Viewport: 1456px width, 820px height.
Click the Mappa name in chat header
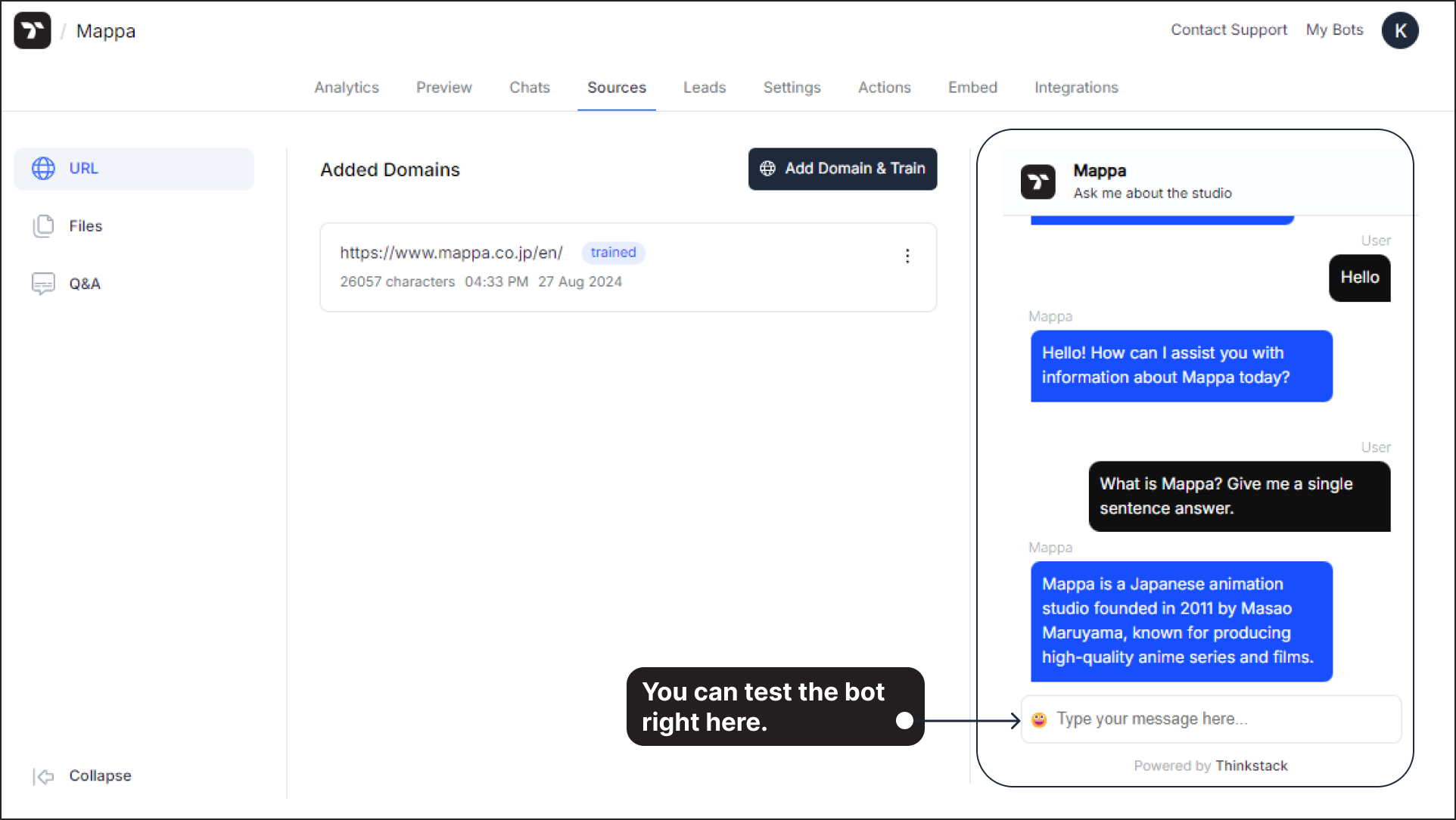click(x=1100, y=171)
